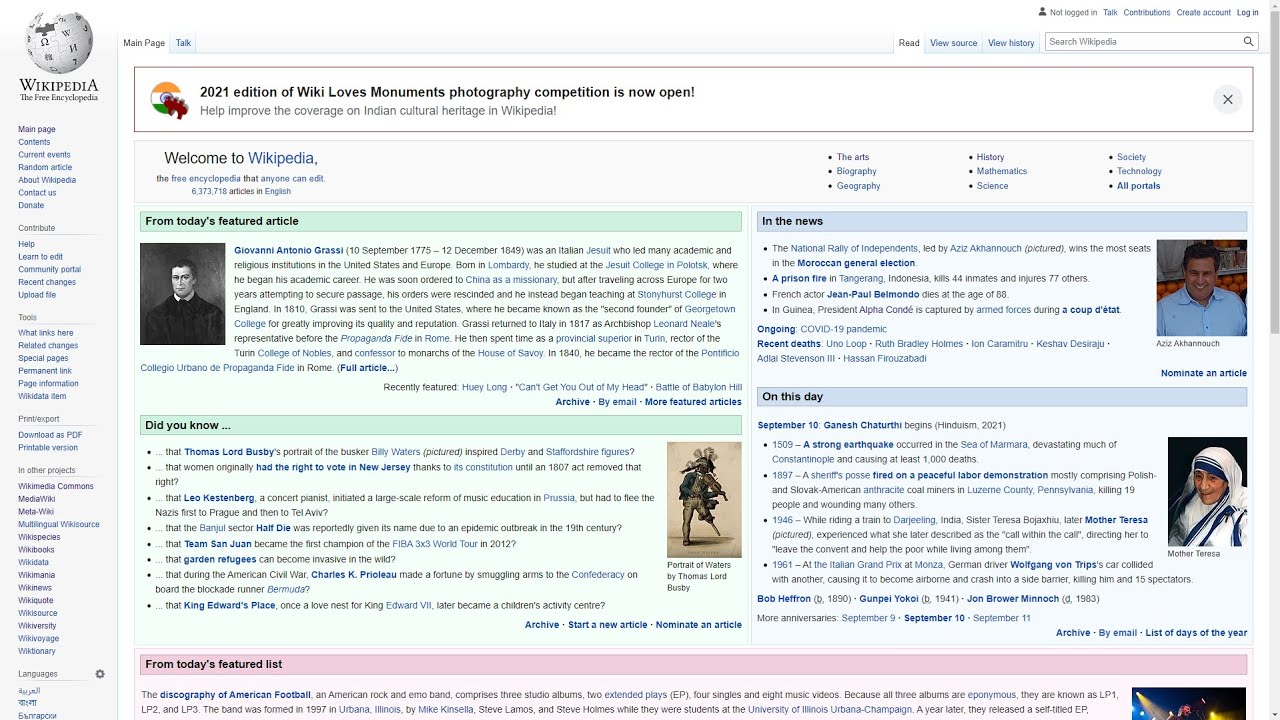The width and height of the screenshot is (1280, 720).
Task: Open the Mathematics portal
Action: coord(1001,171)
